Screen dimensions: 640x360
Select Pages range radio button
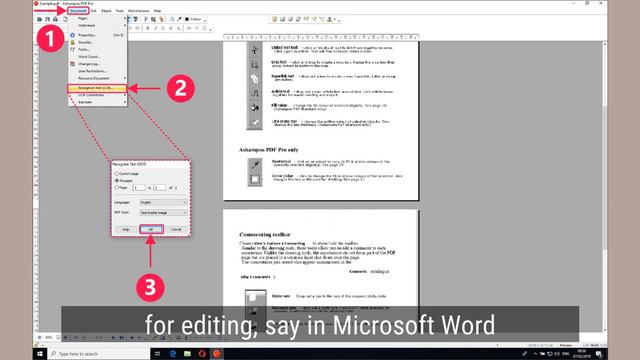coord(117,187)
